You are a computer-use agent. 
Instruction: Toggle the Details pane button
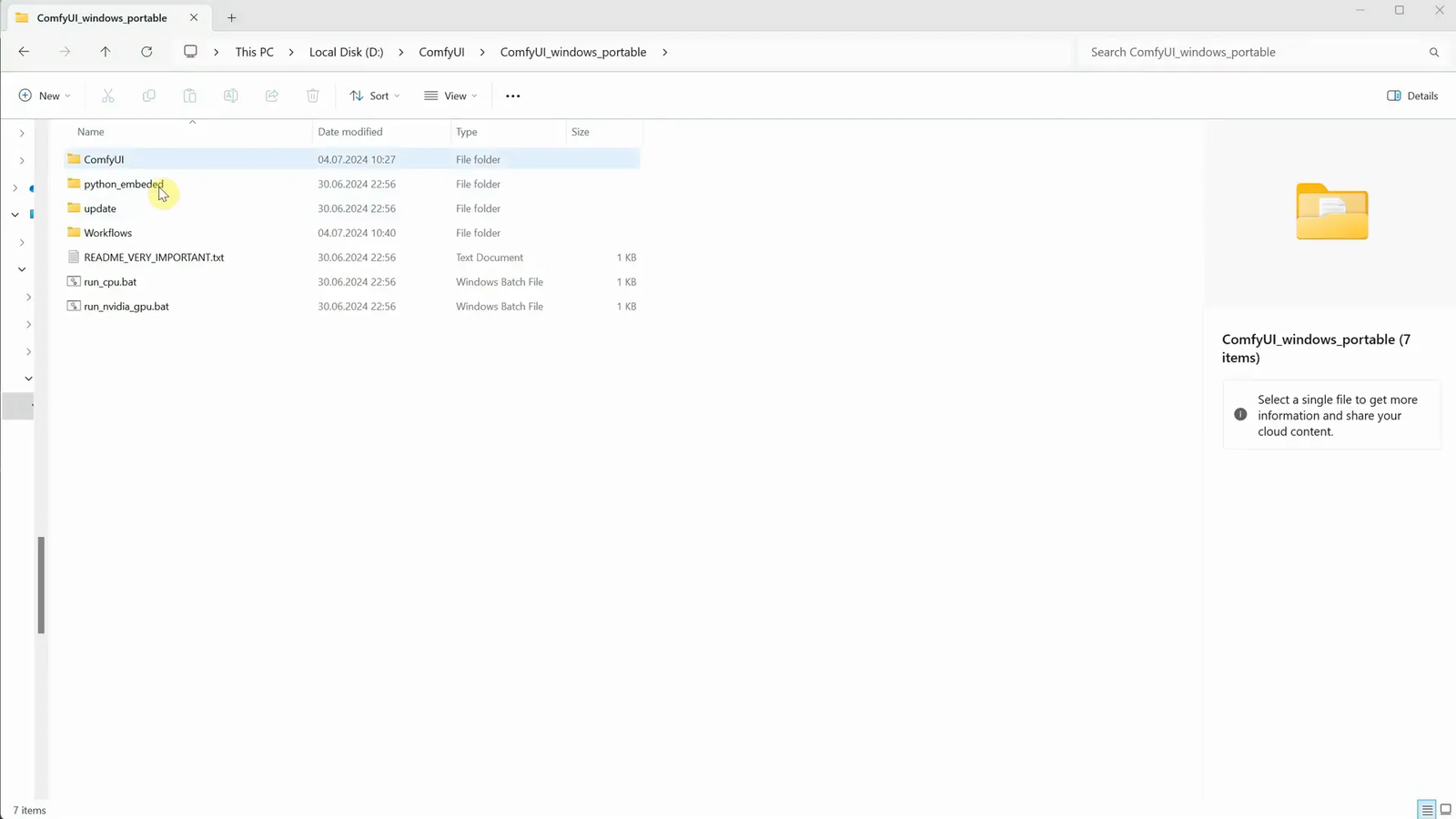[1412, 96]
